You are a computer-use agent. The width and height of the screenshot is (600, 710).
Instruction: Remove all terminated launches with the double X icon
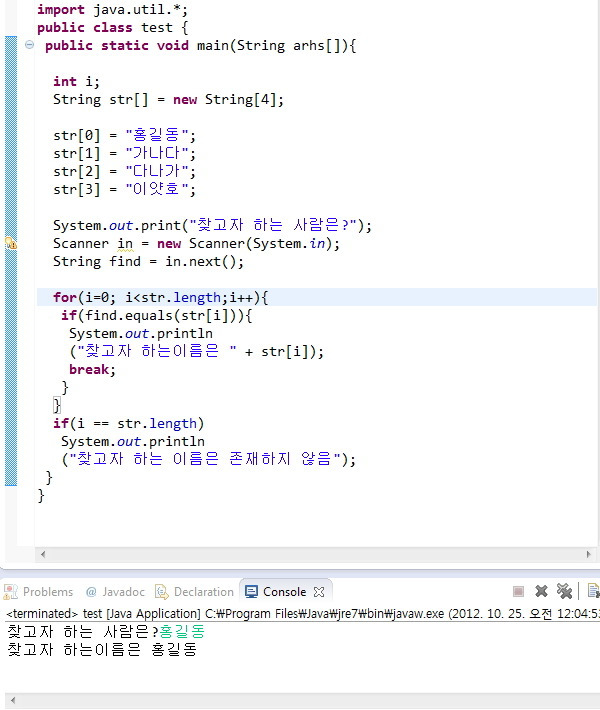tap(564, 591)
